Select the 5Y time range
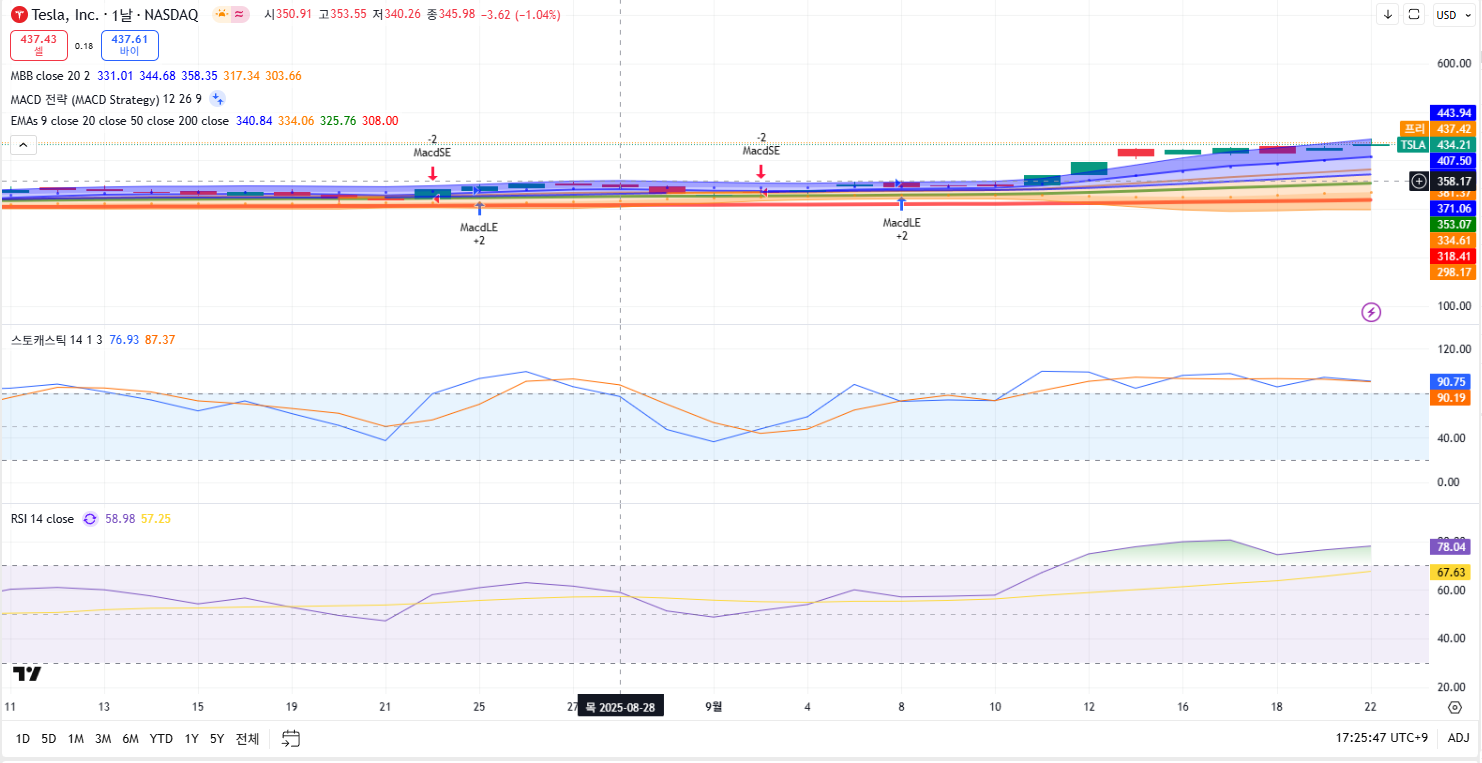The image size is (1482, 763). [x=217, y=739]
